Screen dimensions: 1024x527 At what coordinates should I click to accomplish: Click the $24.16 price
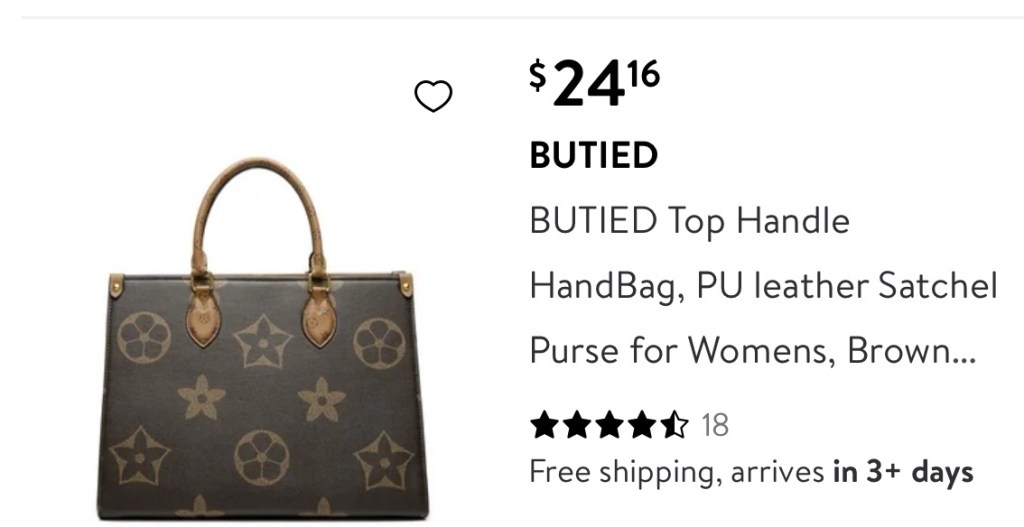click(594, 82)
